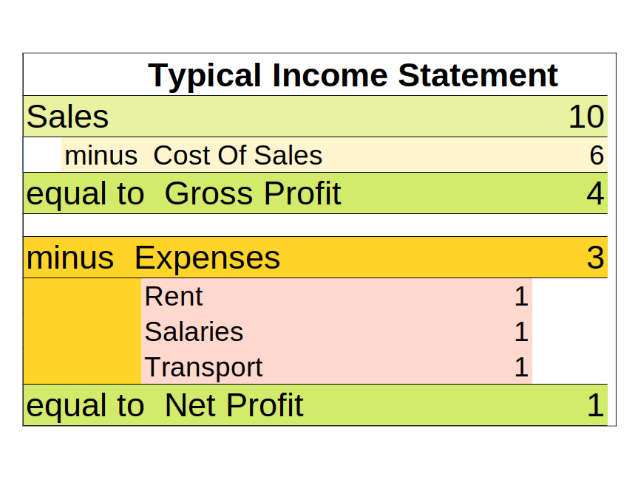Click the Sales value 10
This screenshot has height=480, width=640.
pyautogui.click(x=586, y=117)
